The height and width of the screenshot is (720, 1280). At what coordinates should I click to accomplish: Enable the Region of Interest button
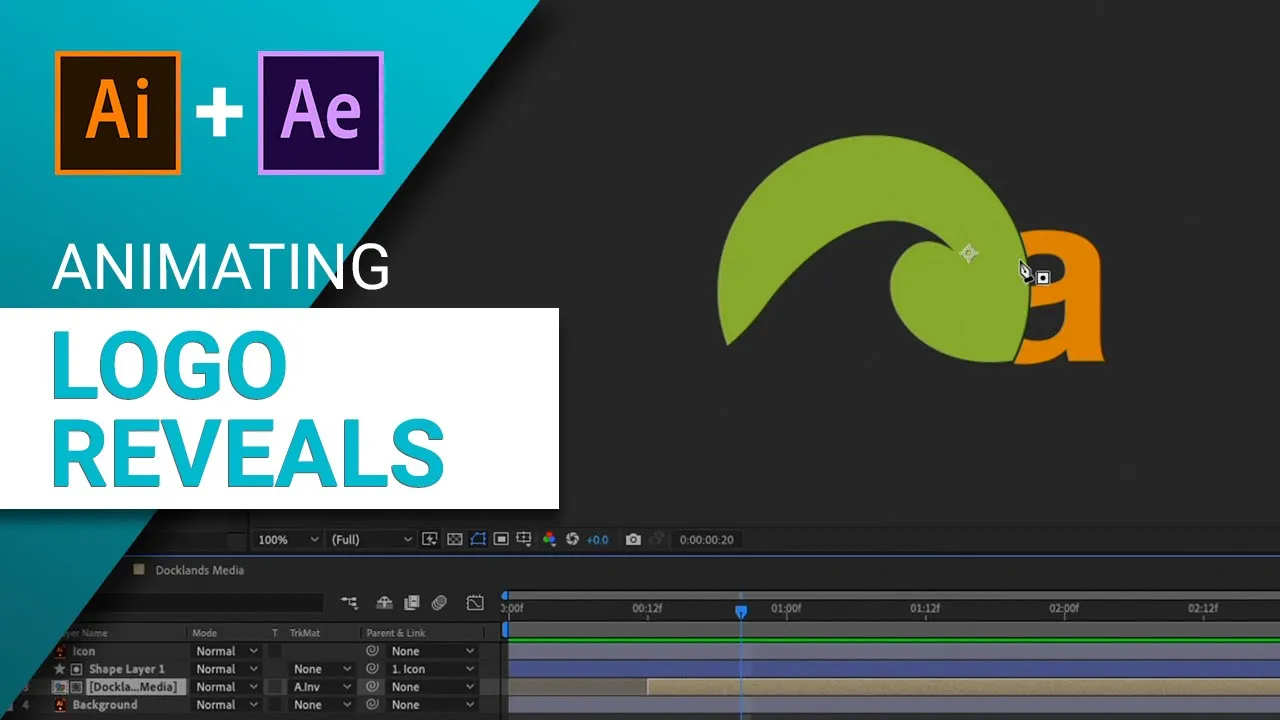501,539
